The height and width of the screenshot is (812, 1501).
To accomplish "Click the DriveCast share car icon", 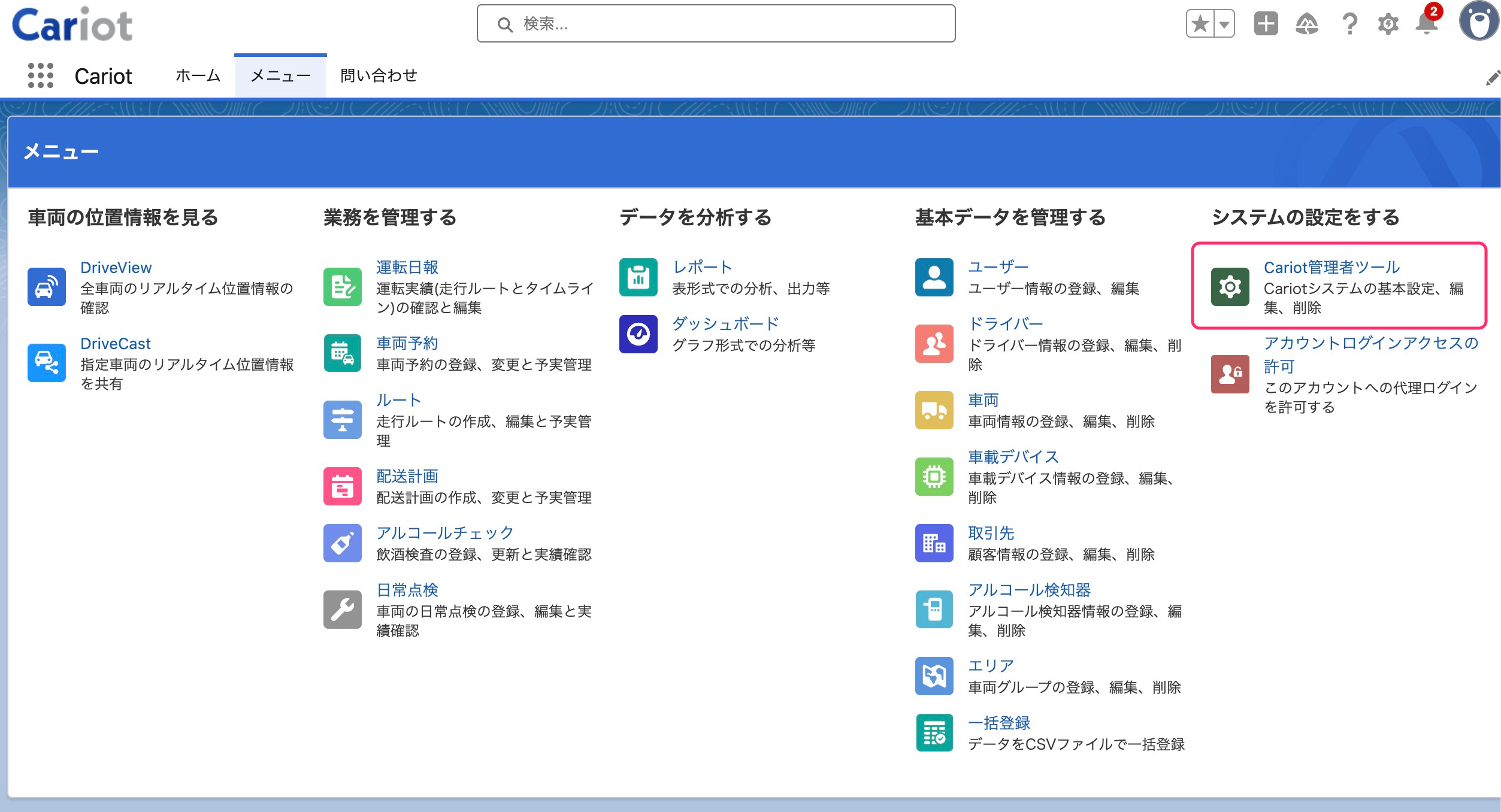I will coord(47,363).
